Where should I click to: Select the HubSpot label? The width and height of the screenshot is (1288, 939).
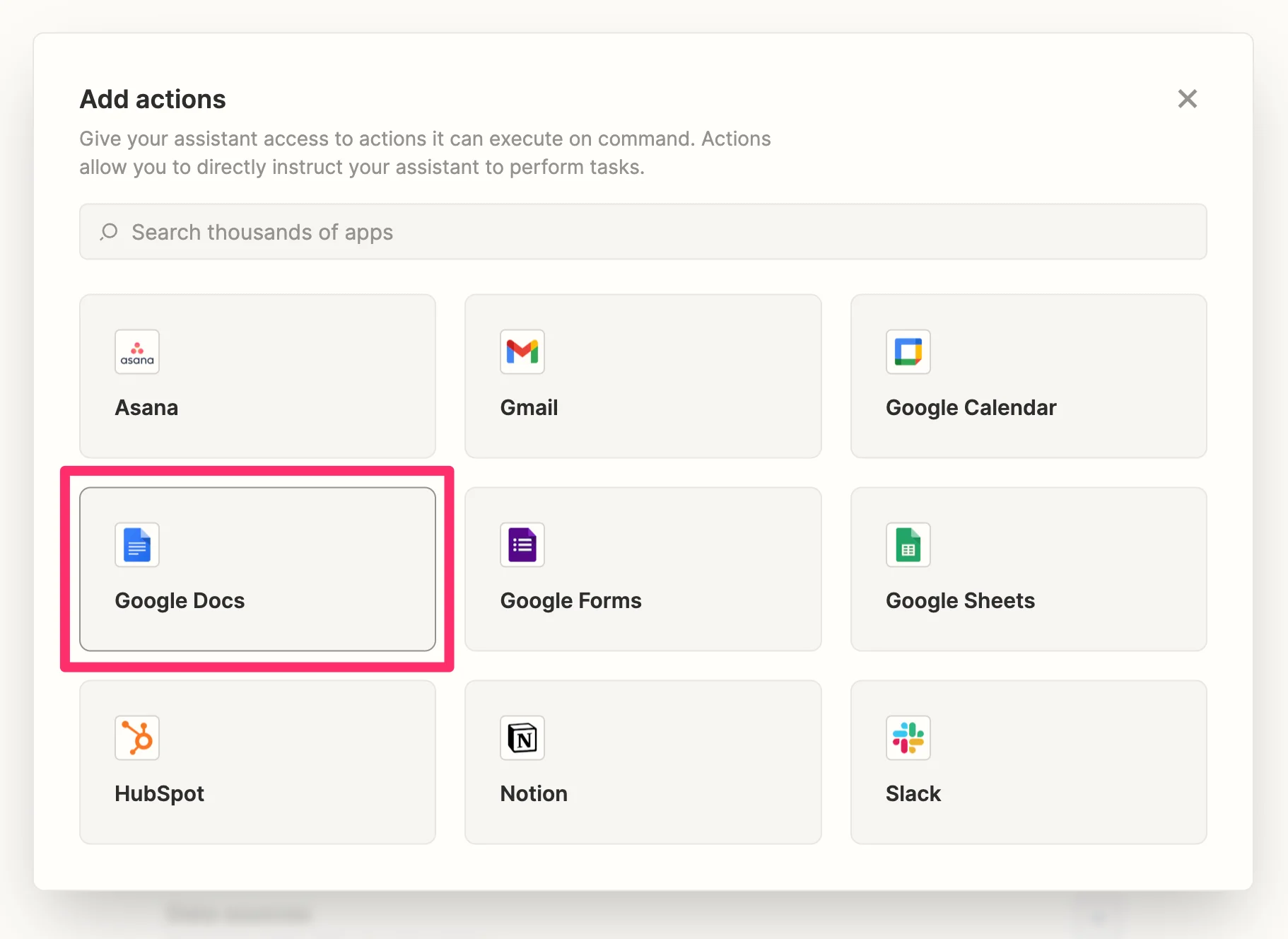[x=160, y=794]
